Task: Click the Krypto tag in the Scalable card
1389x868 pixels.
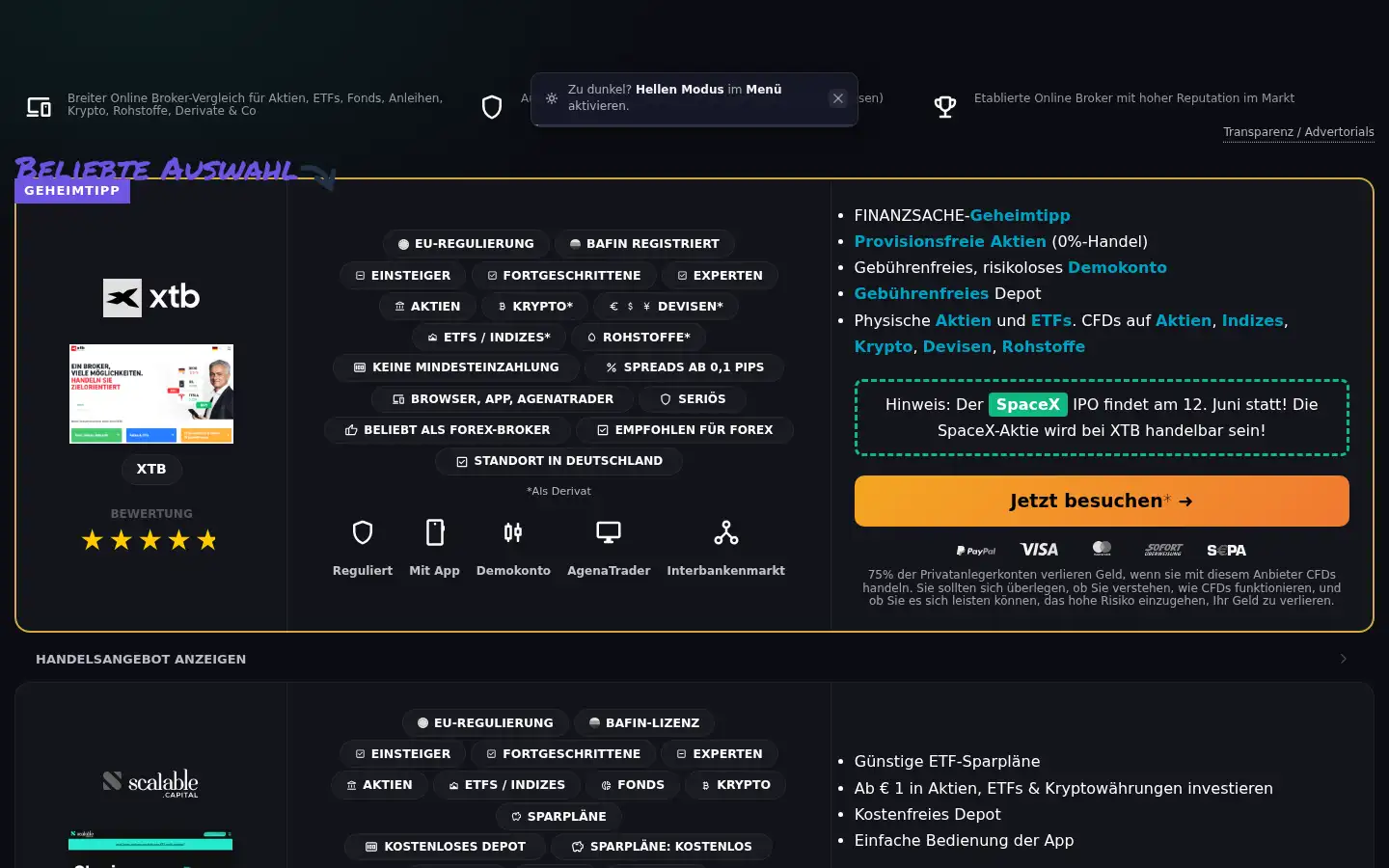Action: tap(736, 785)
